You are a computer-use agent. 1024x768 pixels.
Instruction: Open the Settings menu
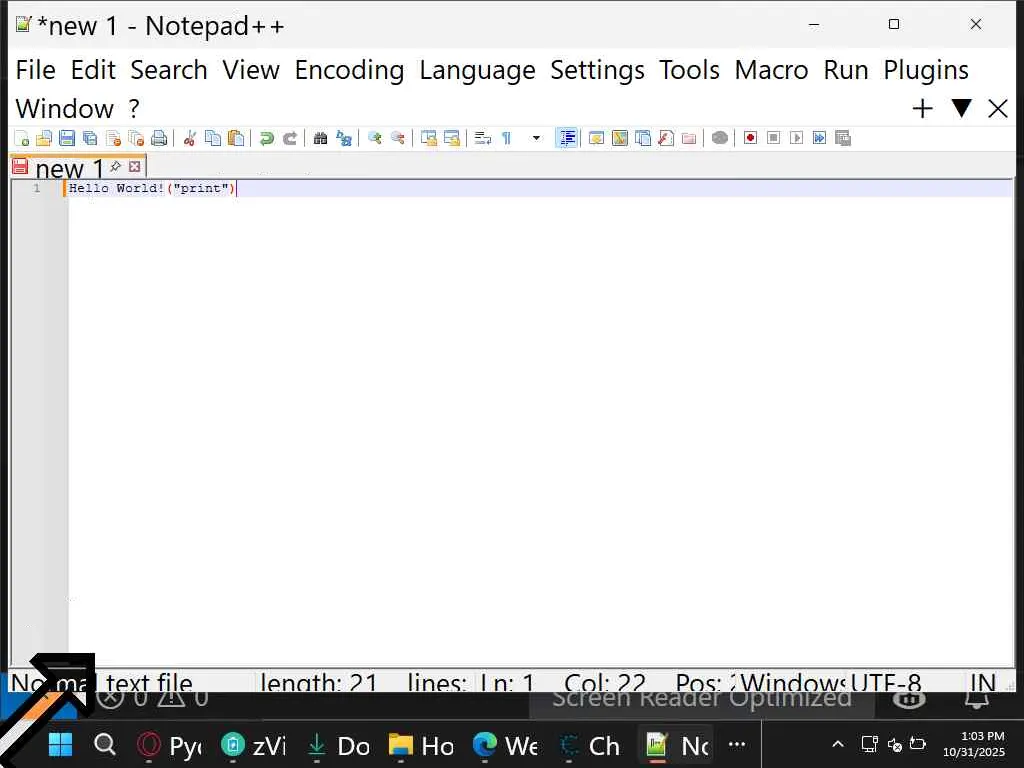[x=597, y=70]
